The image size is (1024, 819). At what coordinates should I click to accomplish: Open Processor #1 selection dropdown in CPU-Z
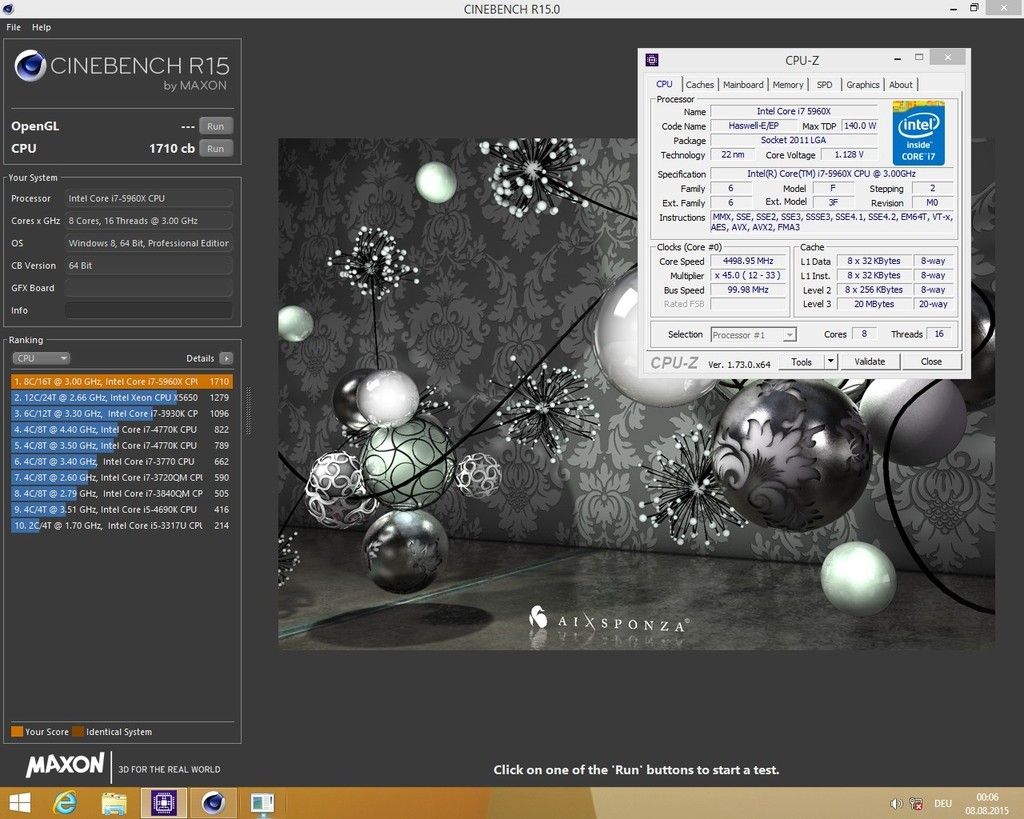(x=753, y=334)
